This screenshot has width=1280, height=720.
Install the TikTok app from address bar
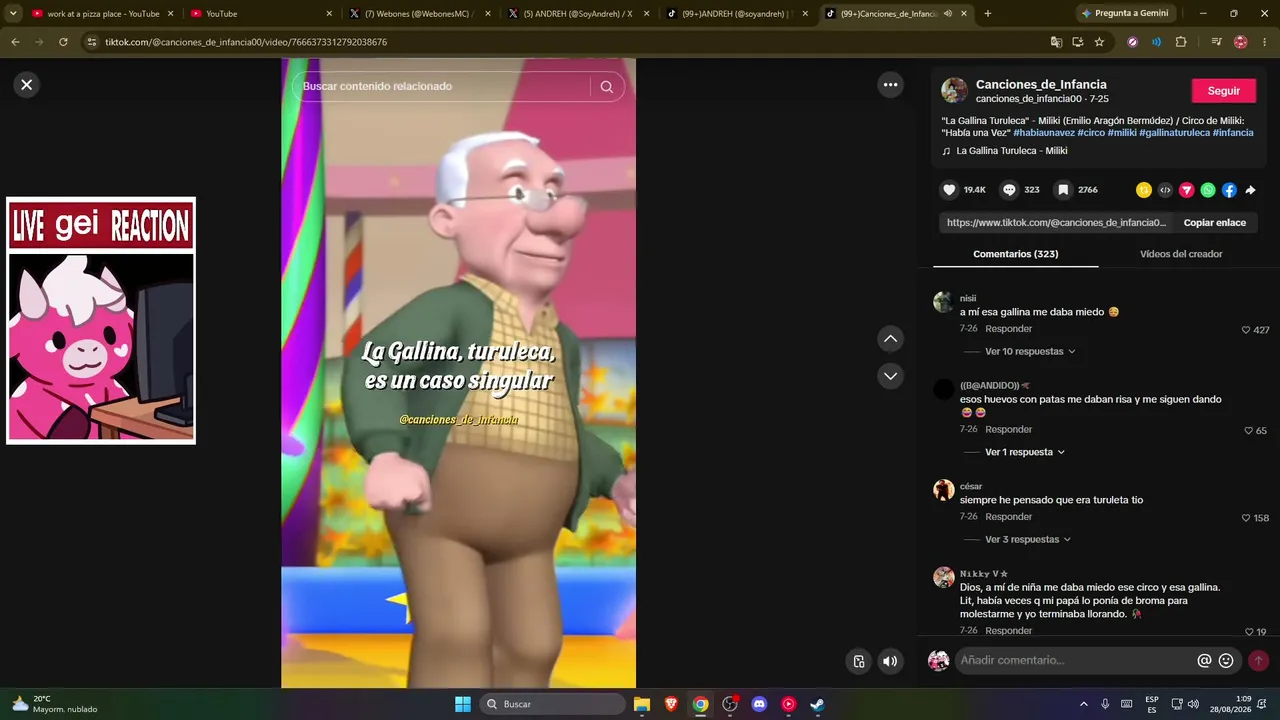point(1078,42)
